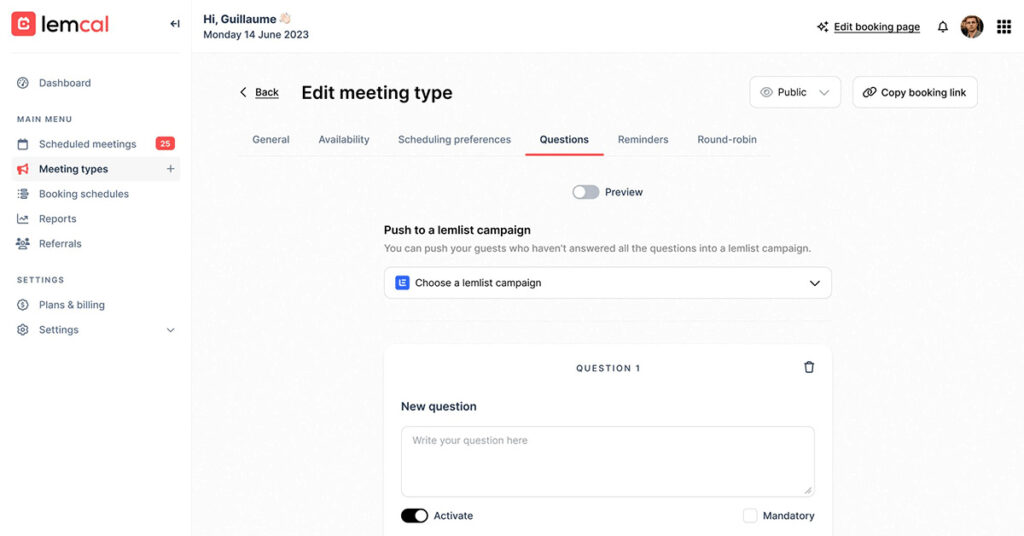Open the user profile avatar
The image size is (1024, 536).
click(x=972, y=27)
